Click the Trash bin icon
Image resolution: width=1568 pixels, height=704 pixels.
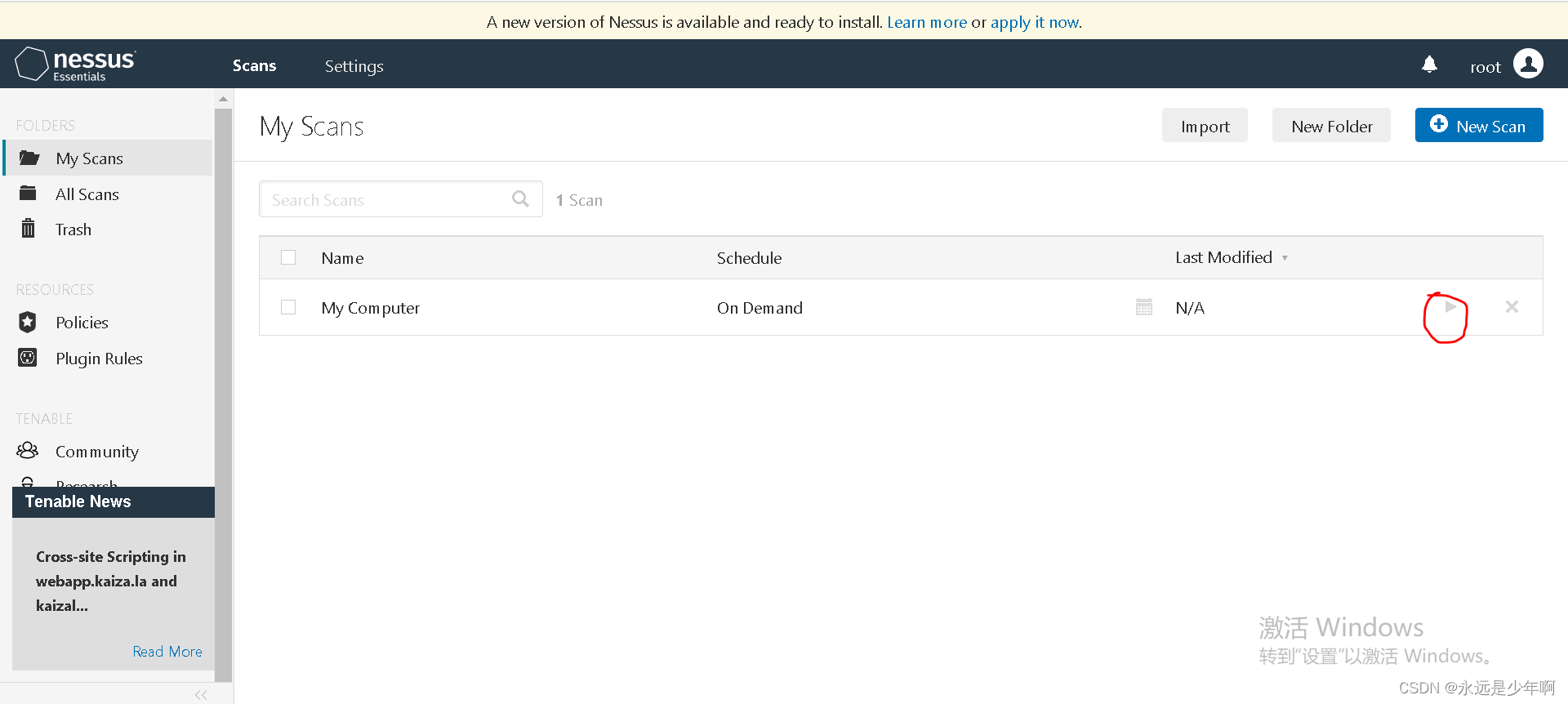28,228
